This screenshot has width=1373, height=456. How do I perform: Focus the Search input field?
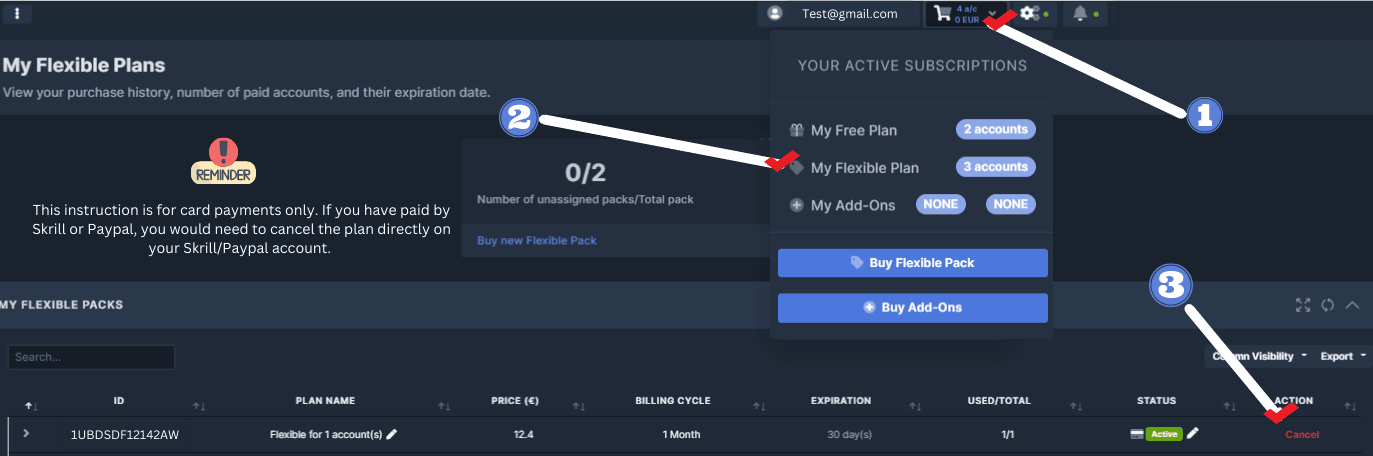pos(91,357)
